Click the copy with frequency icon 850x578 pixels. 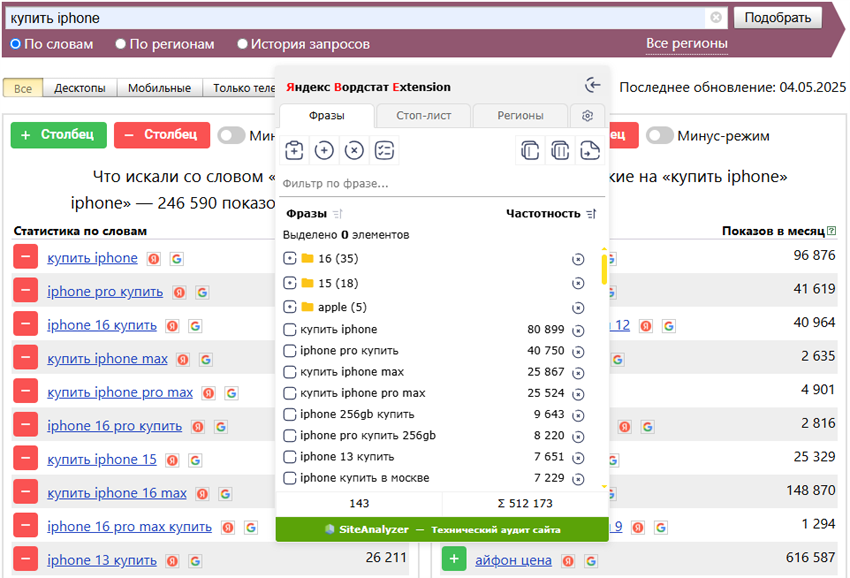pyautogui.click(x=560, y=150)
